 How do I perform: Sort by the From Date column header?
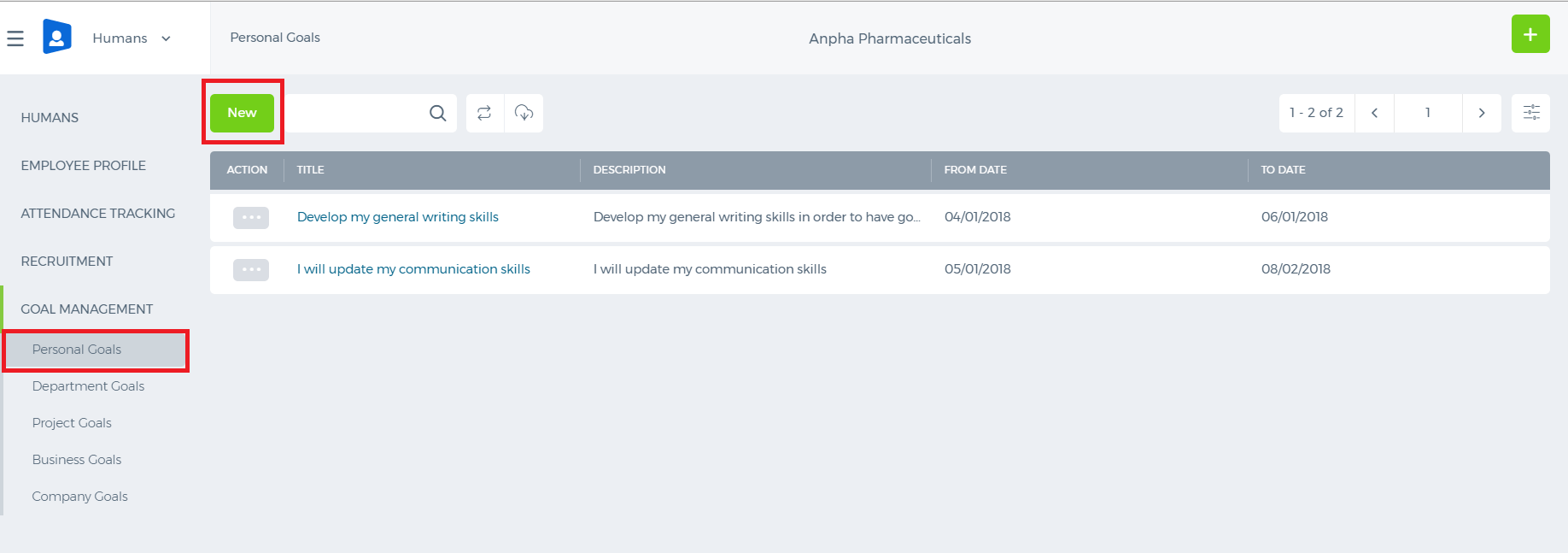[x=975, y=170]
